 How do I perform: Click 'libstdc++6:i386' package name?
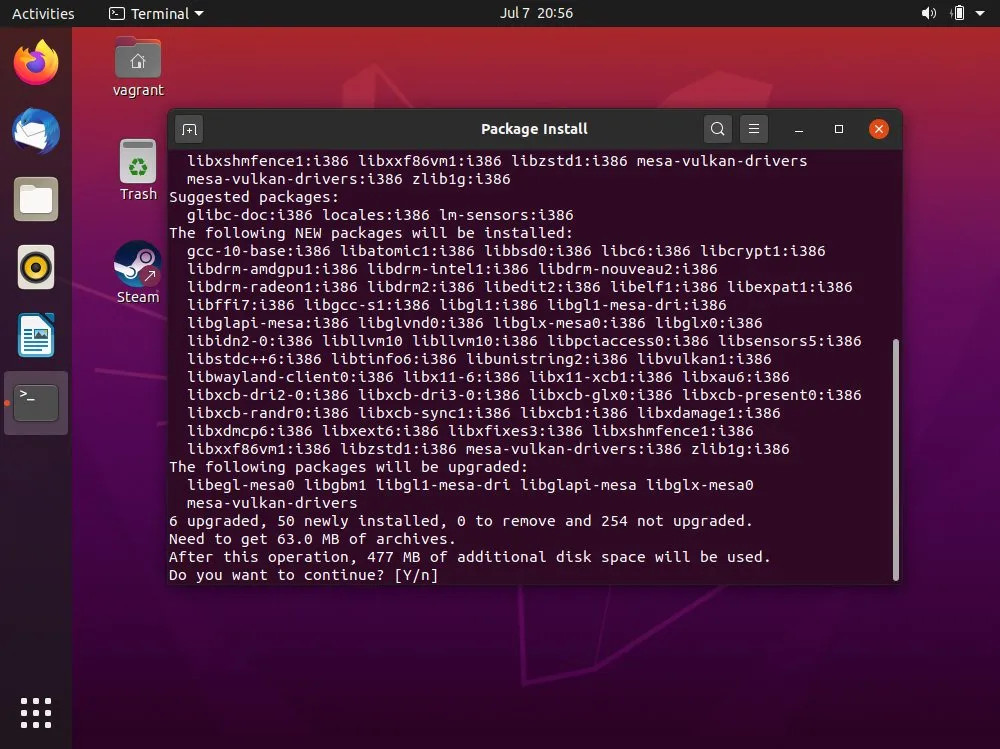pyautogui.click(x=254, y=359)
